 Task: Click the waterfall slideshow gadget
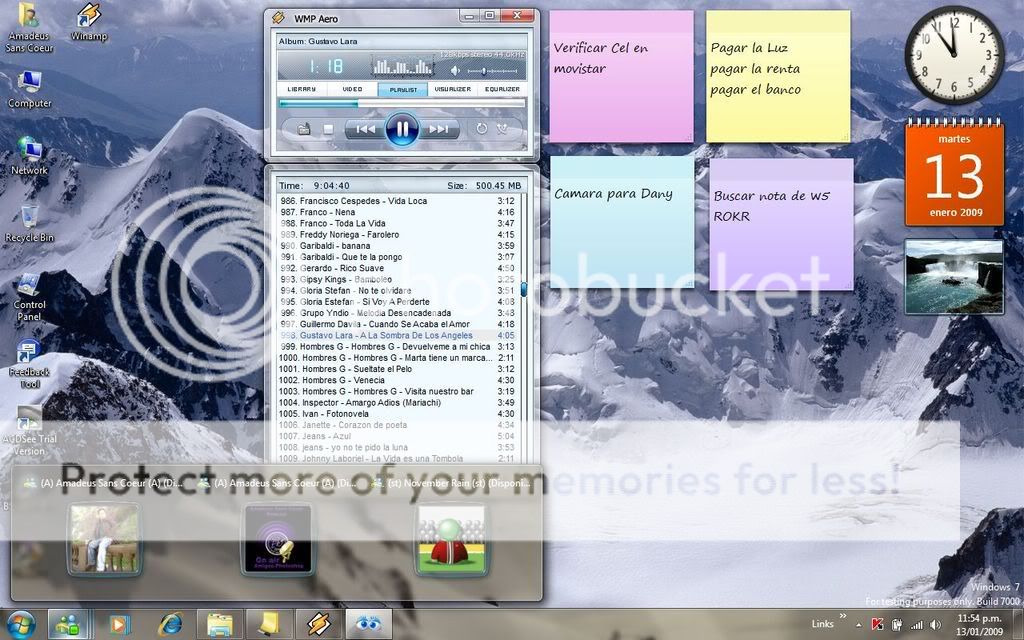pos(953,276)
